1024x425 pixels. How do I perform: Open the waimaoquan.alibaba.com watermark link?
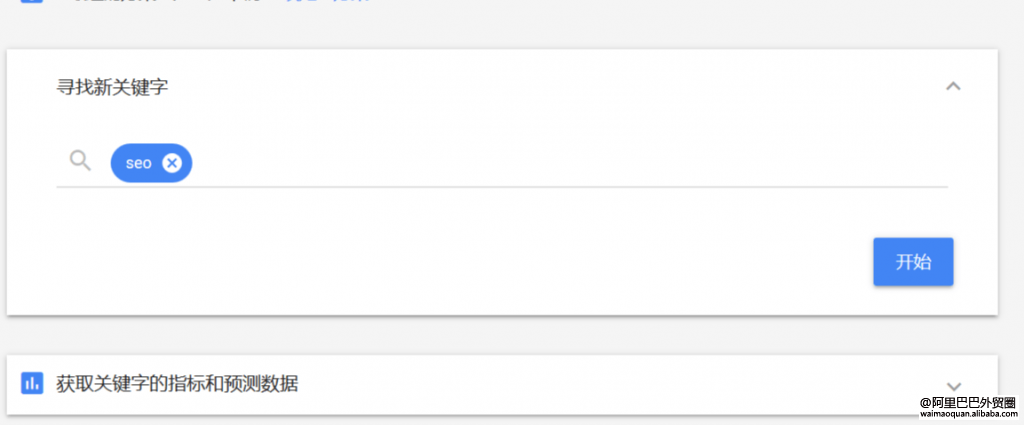tap(968, 413)
